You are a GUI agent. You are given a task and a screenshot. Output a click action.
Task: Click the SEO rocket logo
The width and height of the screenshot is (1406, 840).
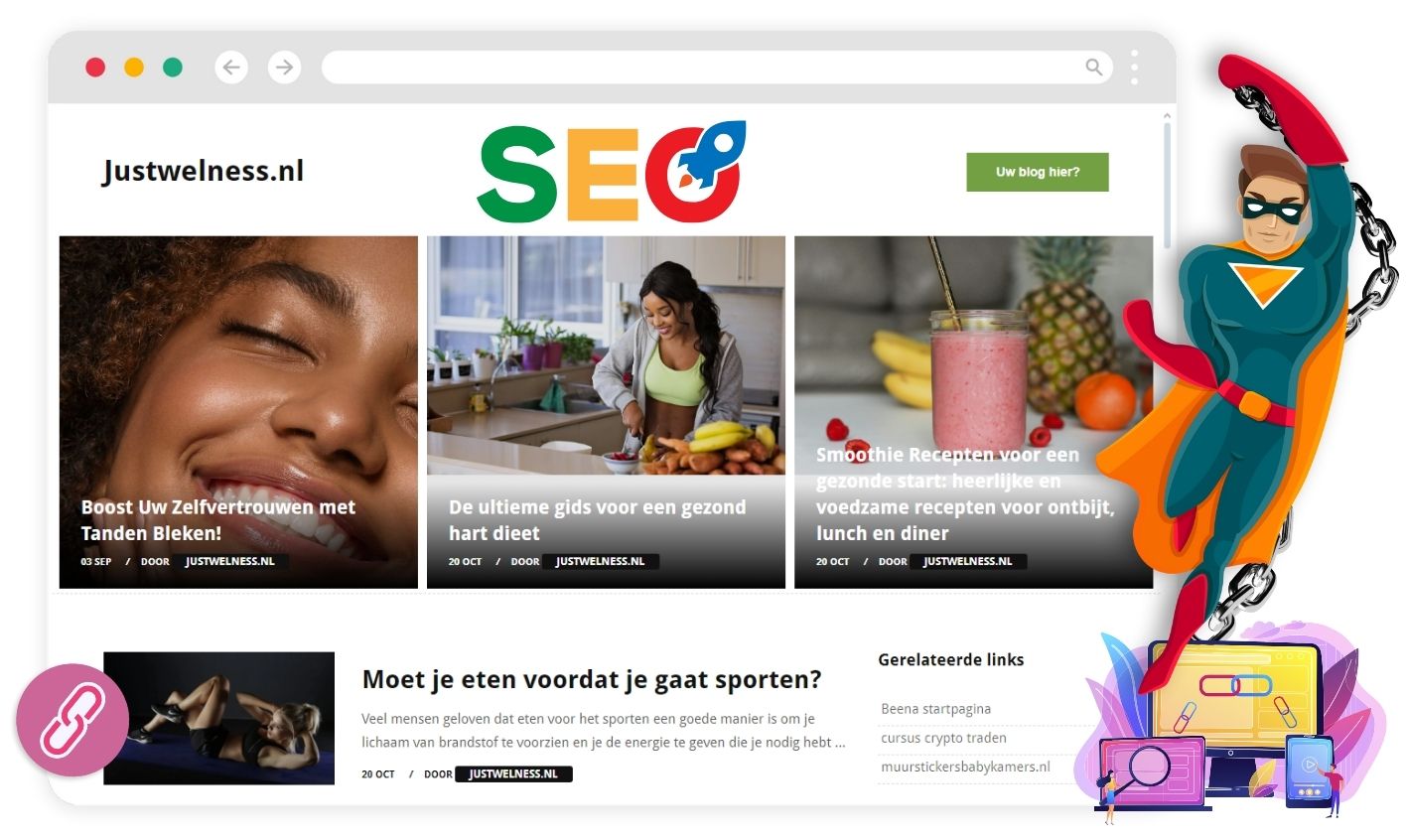[x=612, y=172]
